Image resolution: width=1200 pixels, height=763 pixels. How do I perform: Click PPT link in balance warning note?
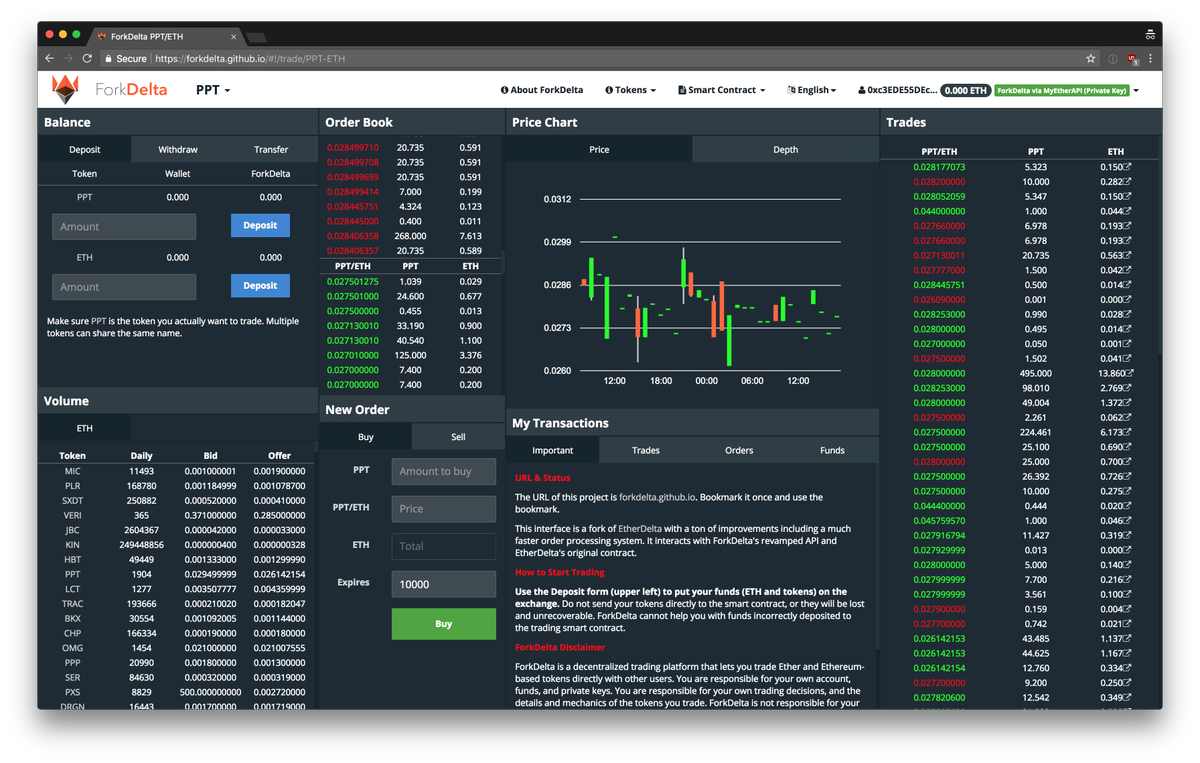pos(98,321)
